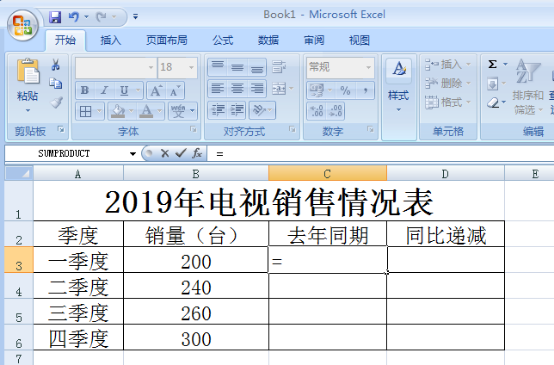Open the 字体 dialog launcher

(x=193, y=130)
